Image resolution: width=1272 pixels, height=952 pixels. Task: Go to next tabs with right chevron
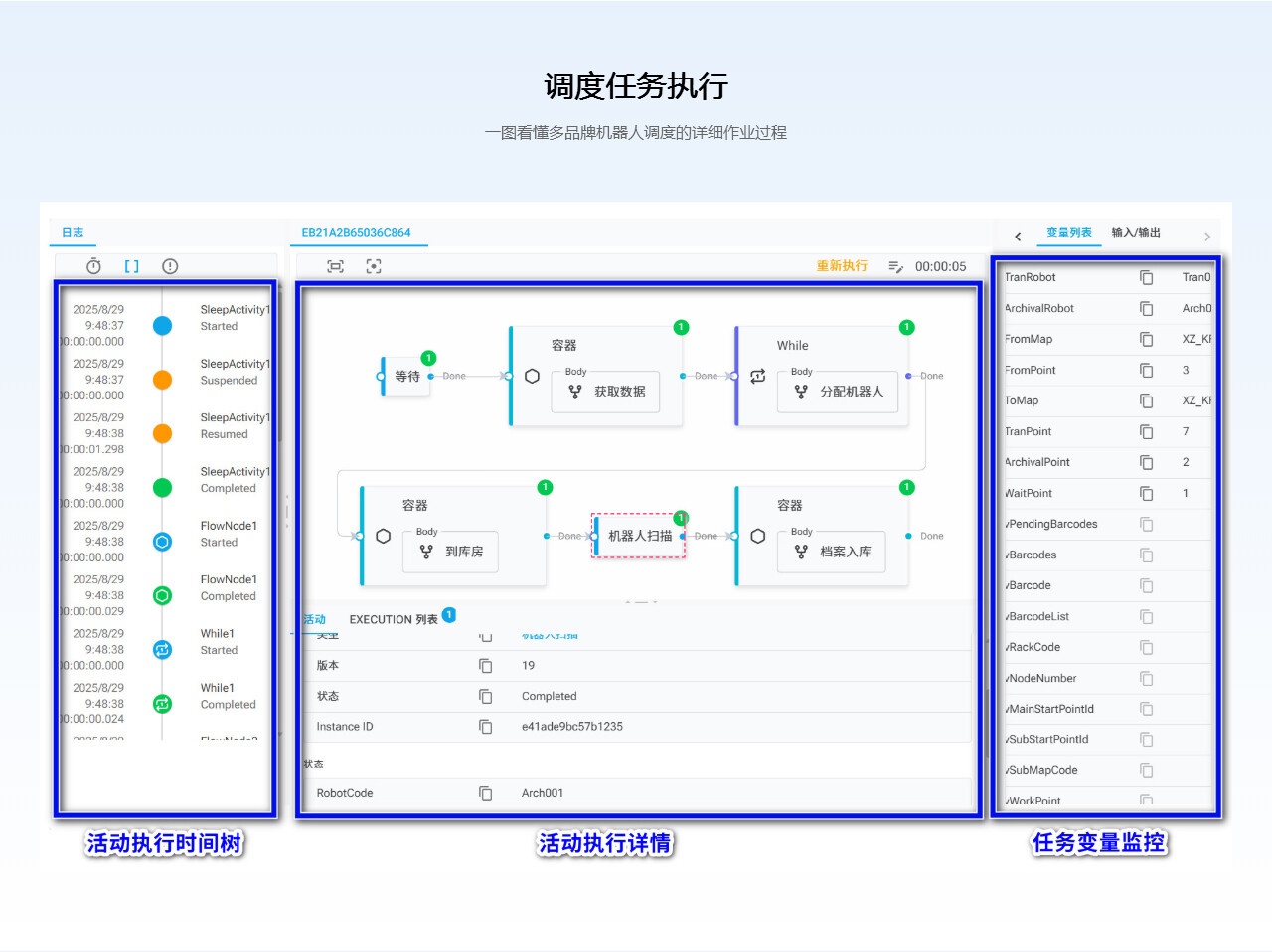[1207, 237]
